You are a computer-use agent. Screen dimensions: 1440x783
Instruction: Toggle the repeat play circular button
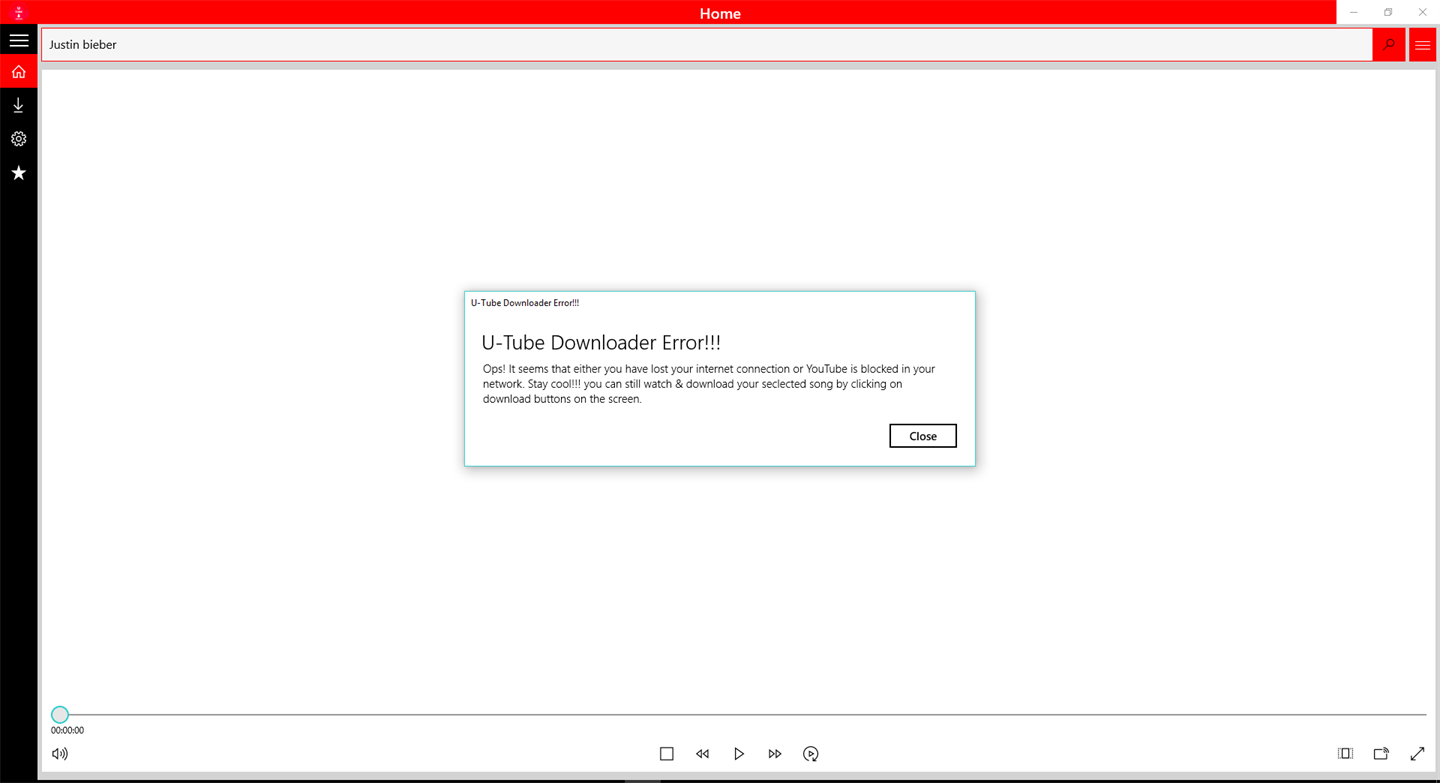coord(811,754)
